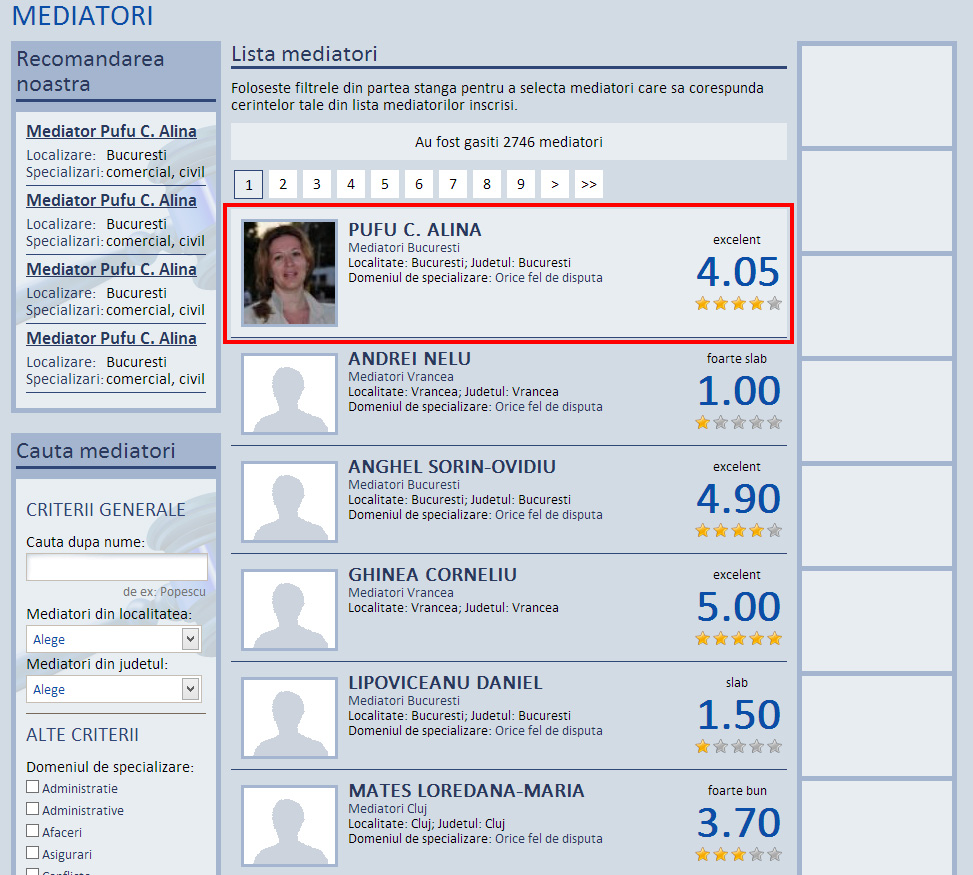Jump to last page with >> button
The width and height of the screenshot is (973, 875).
tap(589, 184)
